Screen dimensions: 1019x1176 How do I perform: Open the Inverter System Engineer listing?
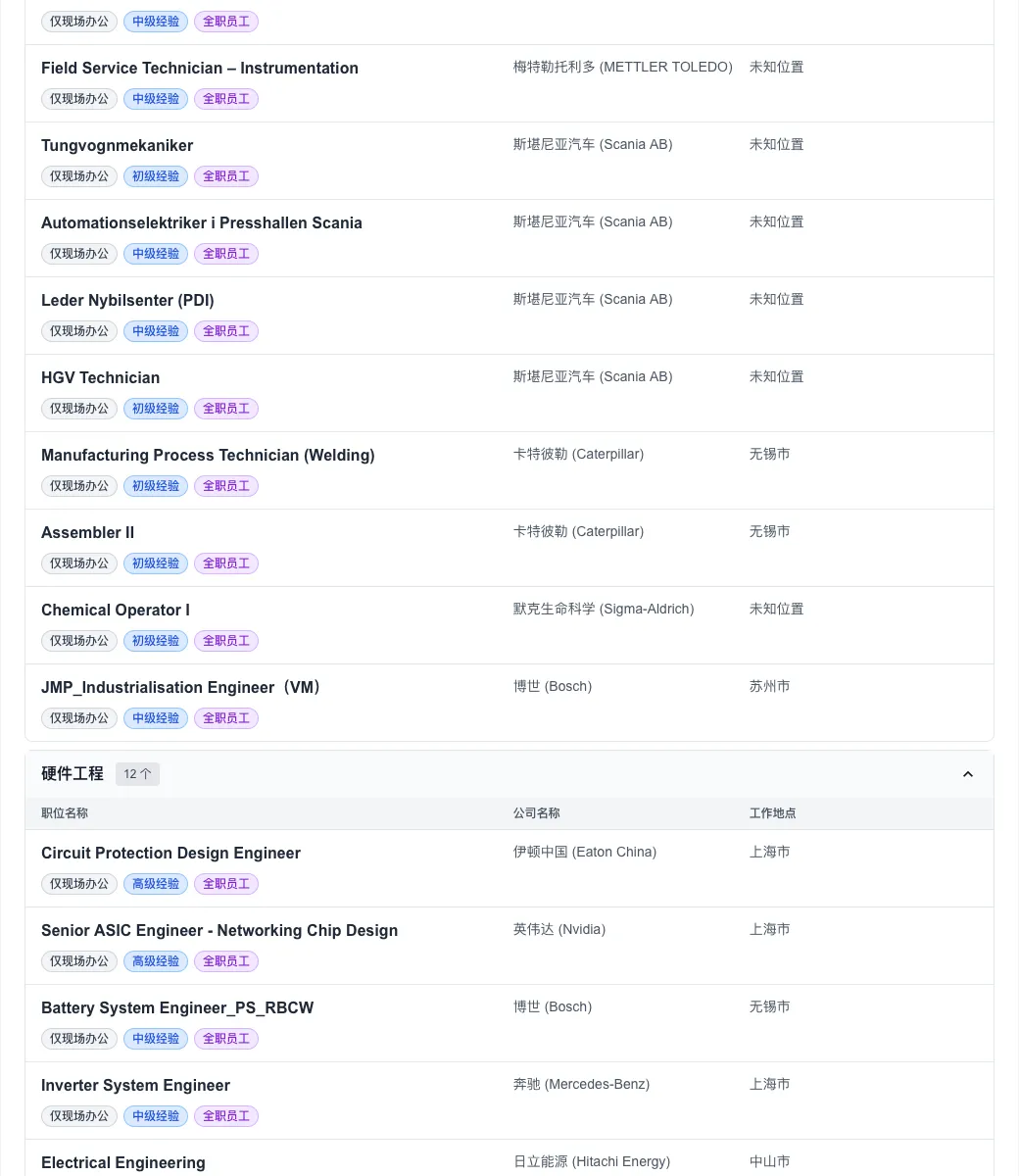(135, 1085)
